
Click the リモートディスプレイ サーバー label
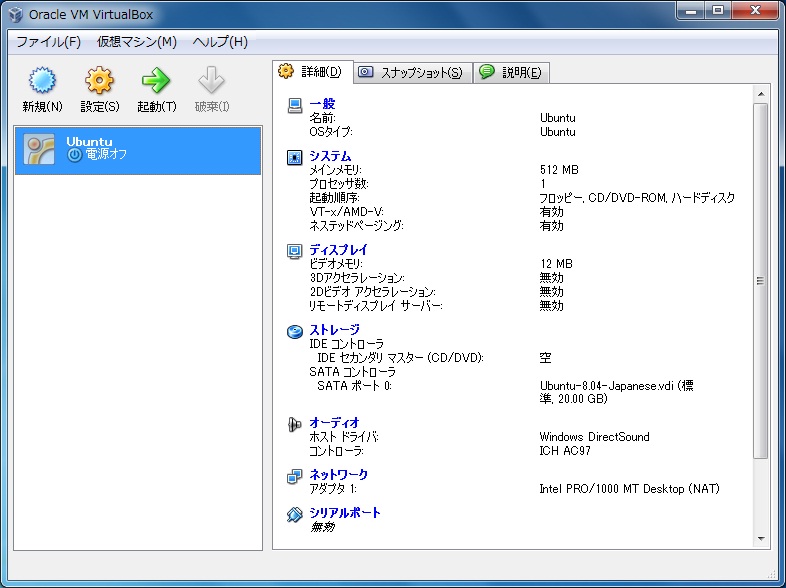(x=375, y=306)
